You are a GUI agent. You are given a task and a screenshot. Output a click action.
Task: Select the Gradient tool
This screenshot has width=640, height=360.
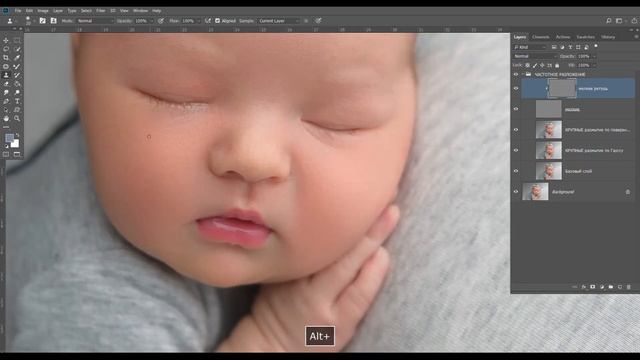(17, 84)
